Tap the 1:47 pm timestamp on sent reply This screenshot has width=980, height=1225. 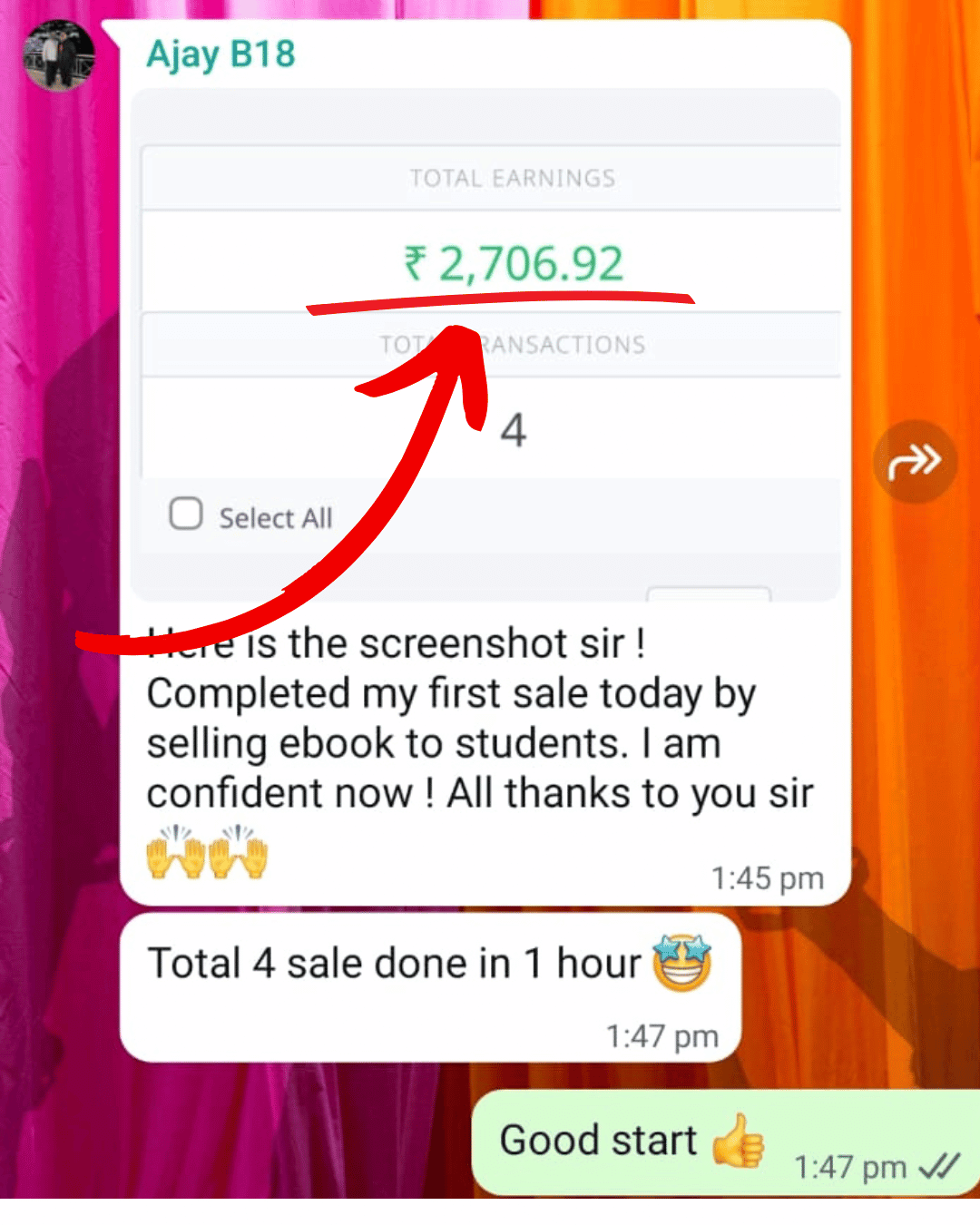pos(850,1166)
